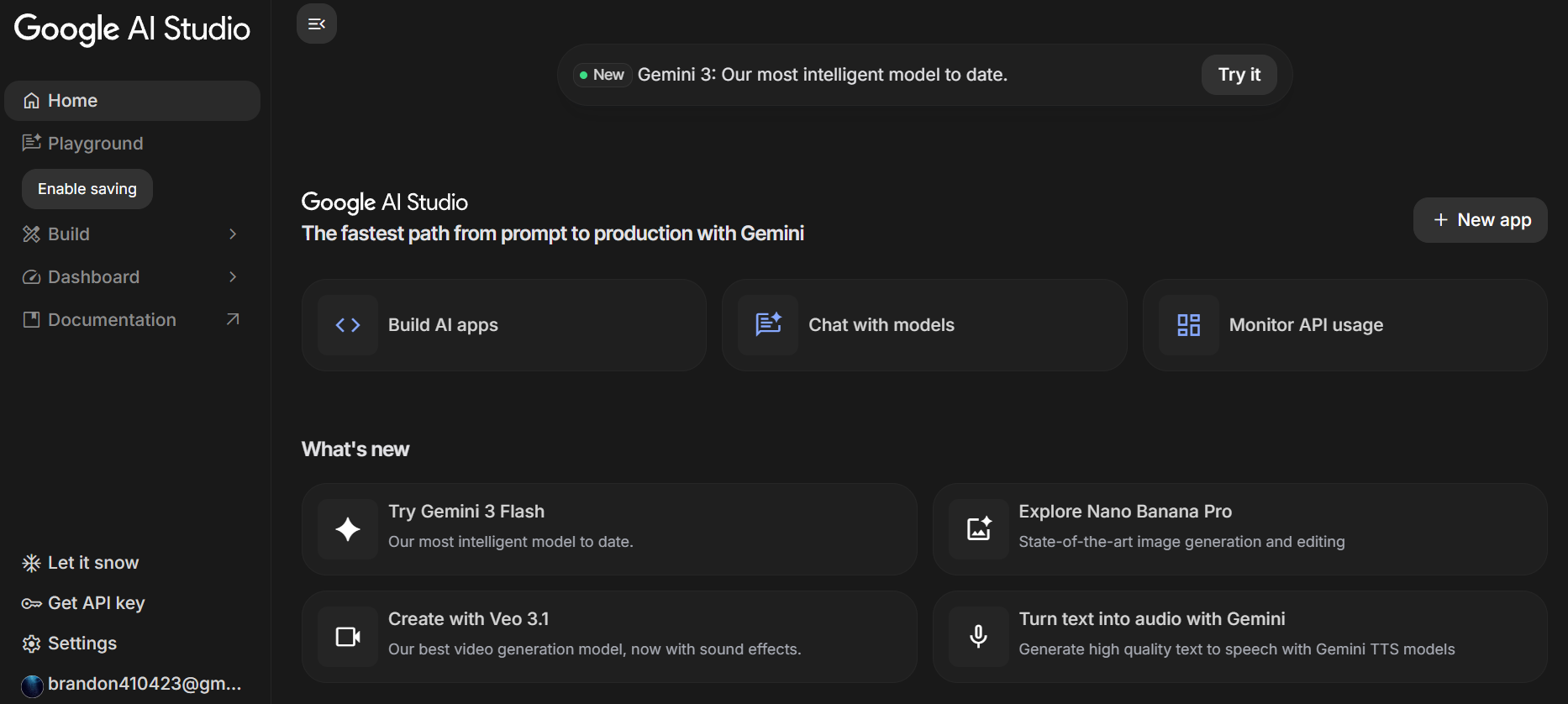Click the dashboard grid icon for Monitor API usage

click(1188, 325)
